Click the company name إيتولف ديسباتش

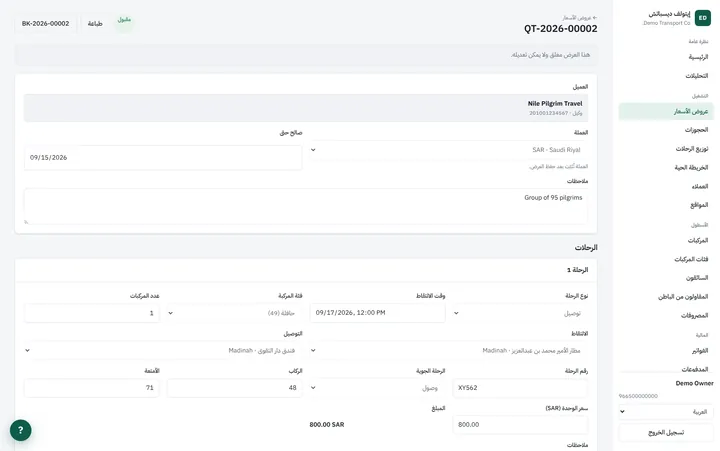(x=669, y=14)
